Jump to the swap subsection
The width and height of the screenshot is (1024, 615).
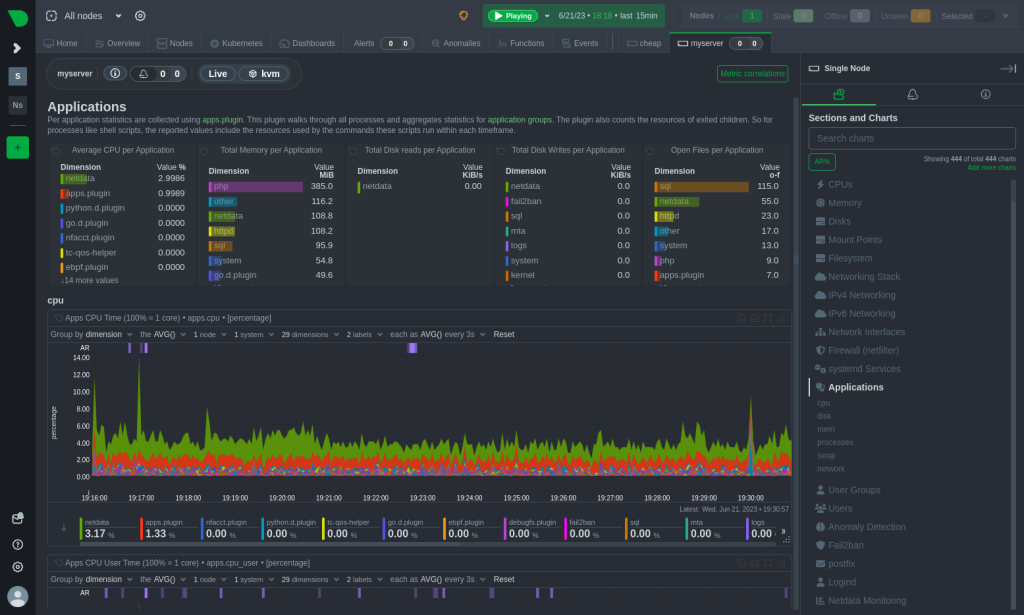(826, 456)
